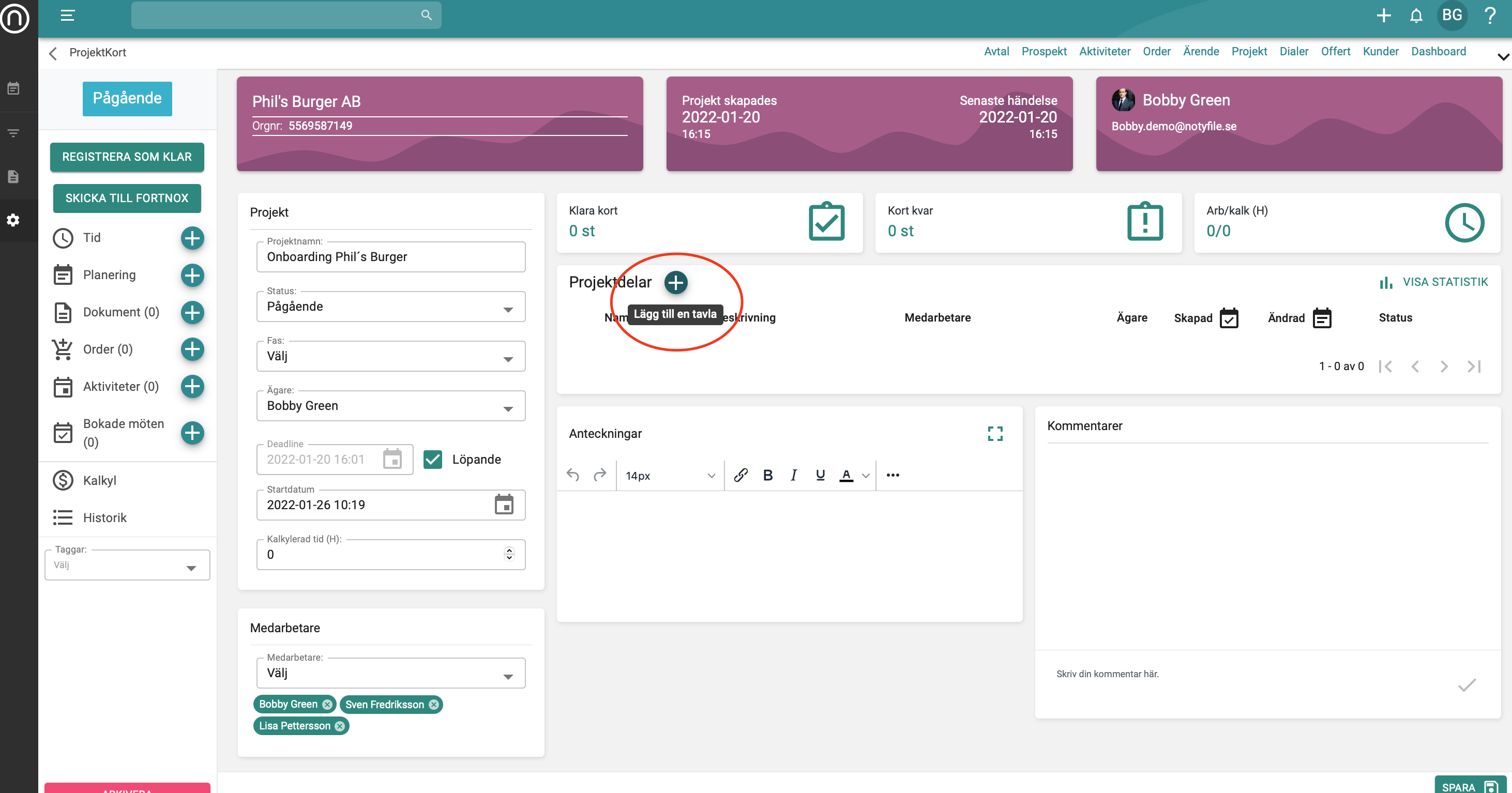Click the notification bell icon
This screenshot has width=1512, height=793.
pyautogui.click(x=1416, y=16)
